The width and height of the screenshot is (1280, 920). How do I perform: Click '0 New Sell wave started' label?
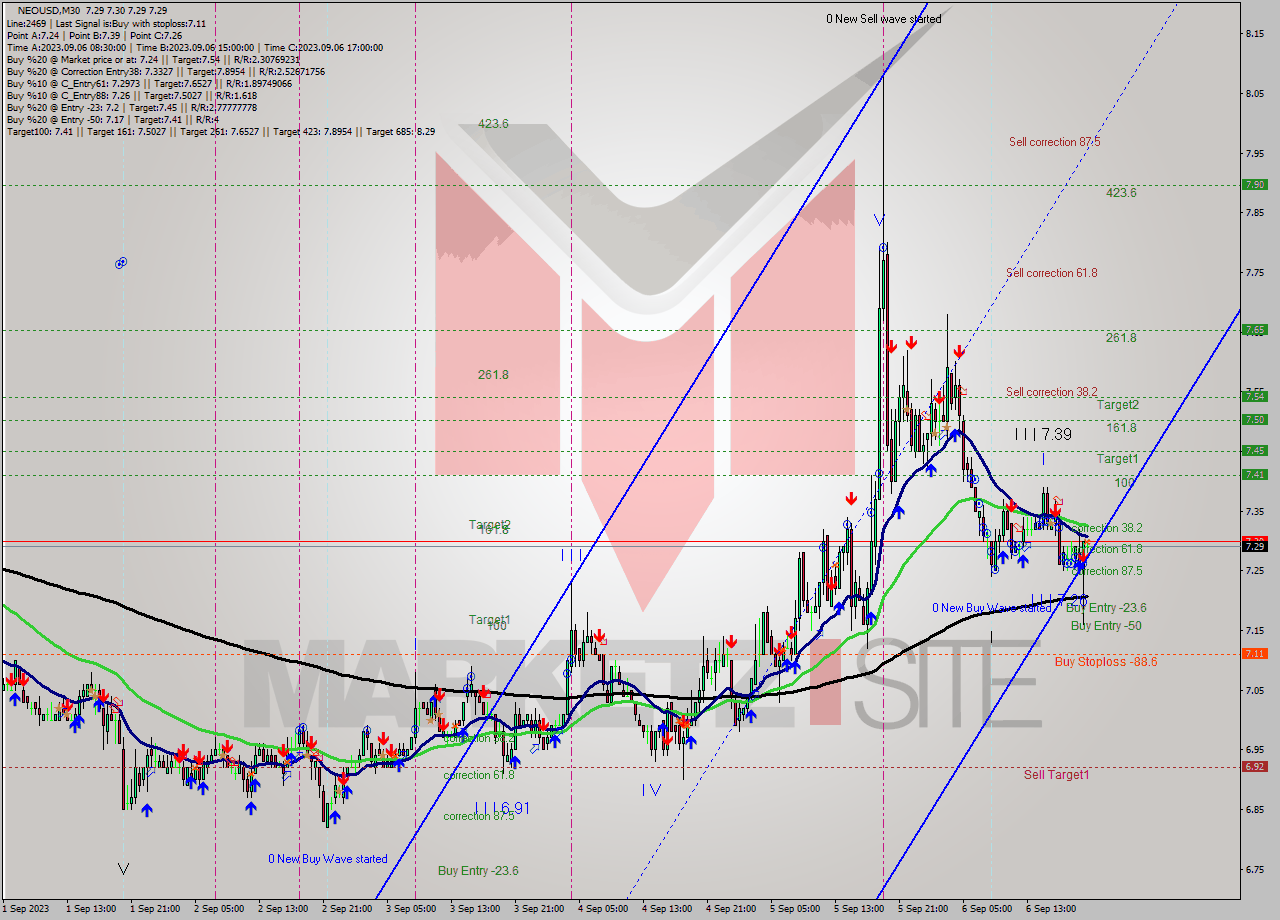(x=883, y=19)
